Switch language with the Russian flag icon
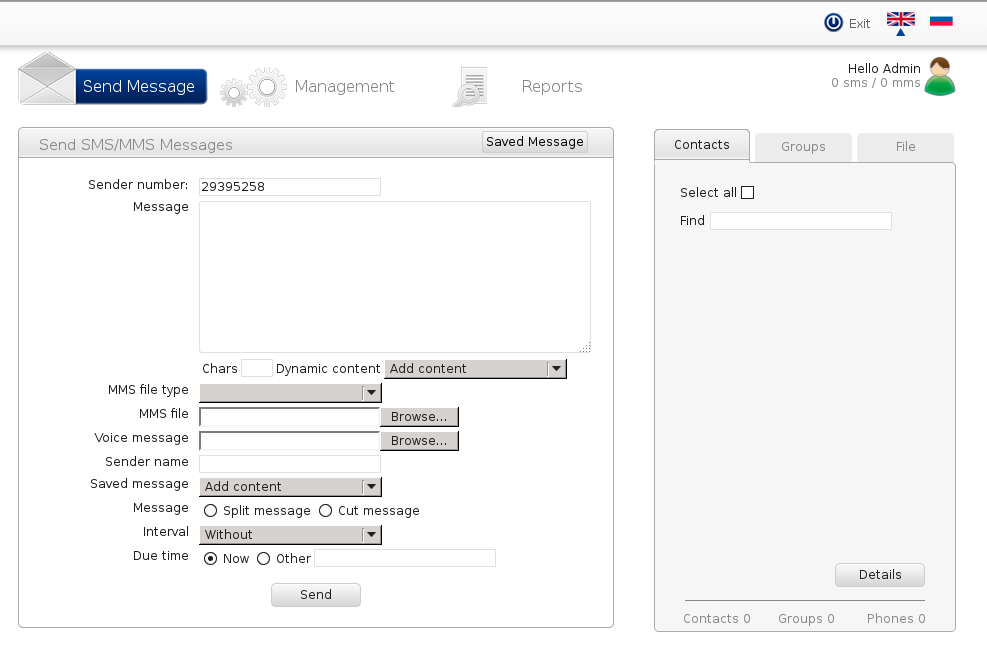This screenshot has width=987, height=657. point(941,20)
